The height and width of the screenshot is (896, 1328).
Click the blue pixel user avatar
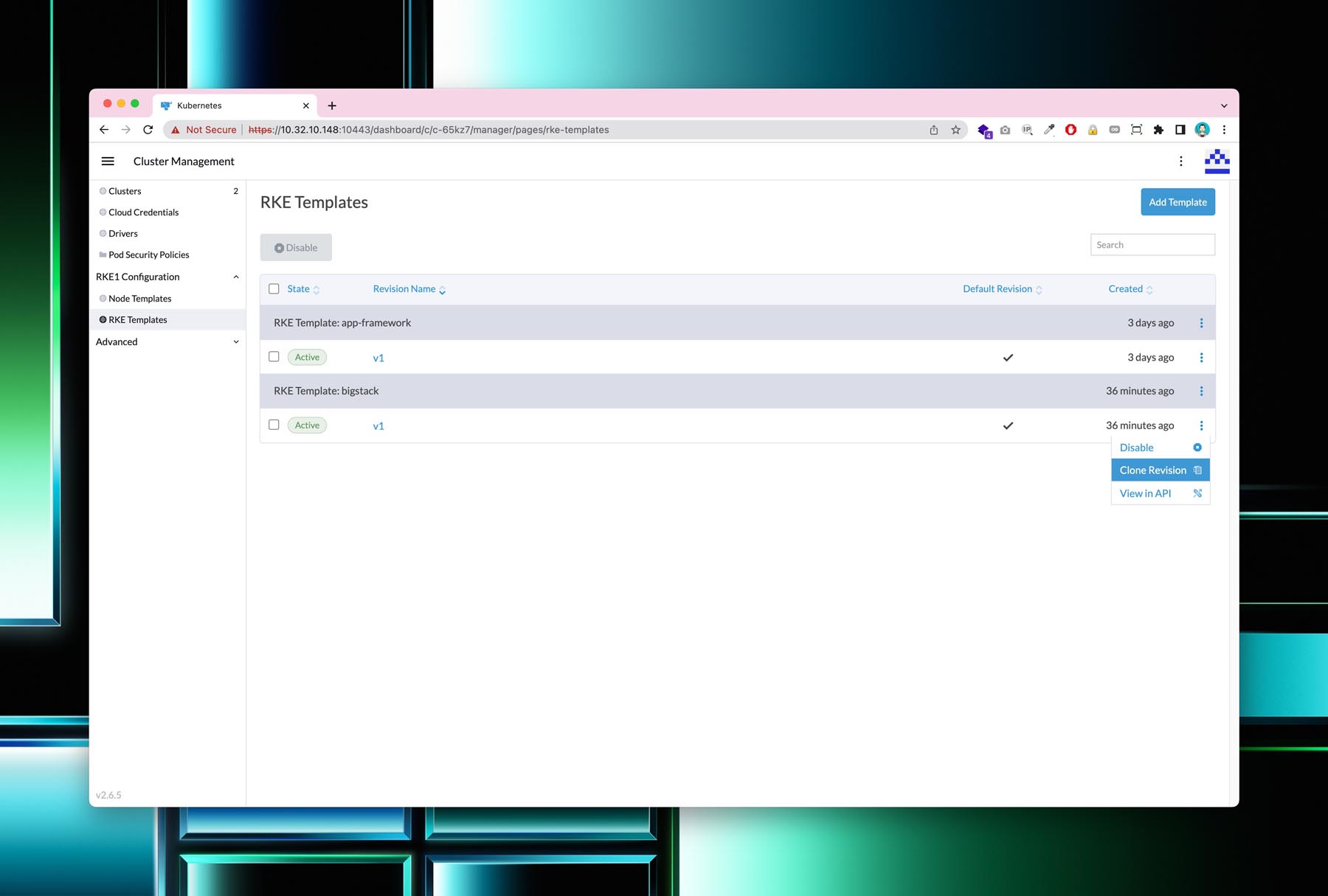pos(1217,161)
